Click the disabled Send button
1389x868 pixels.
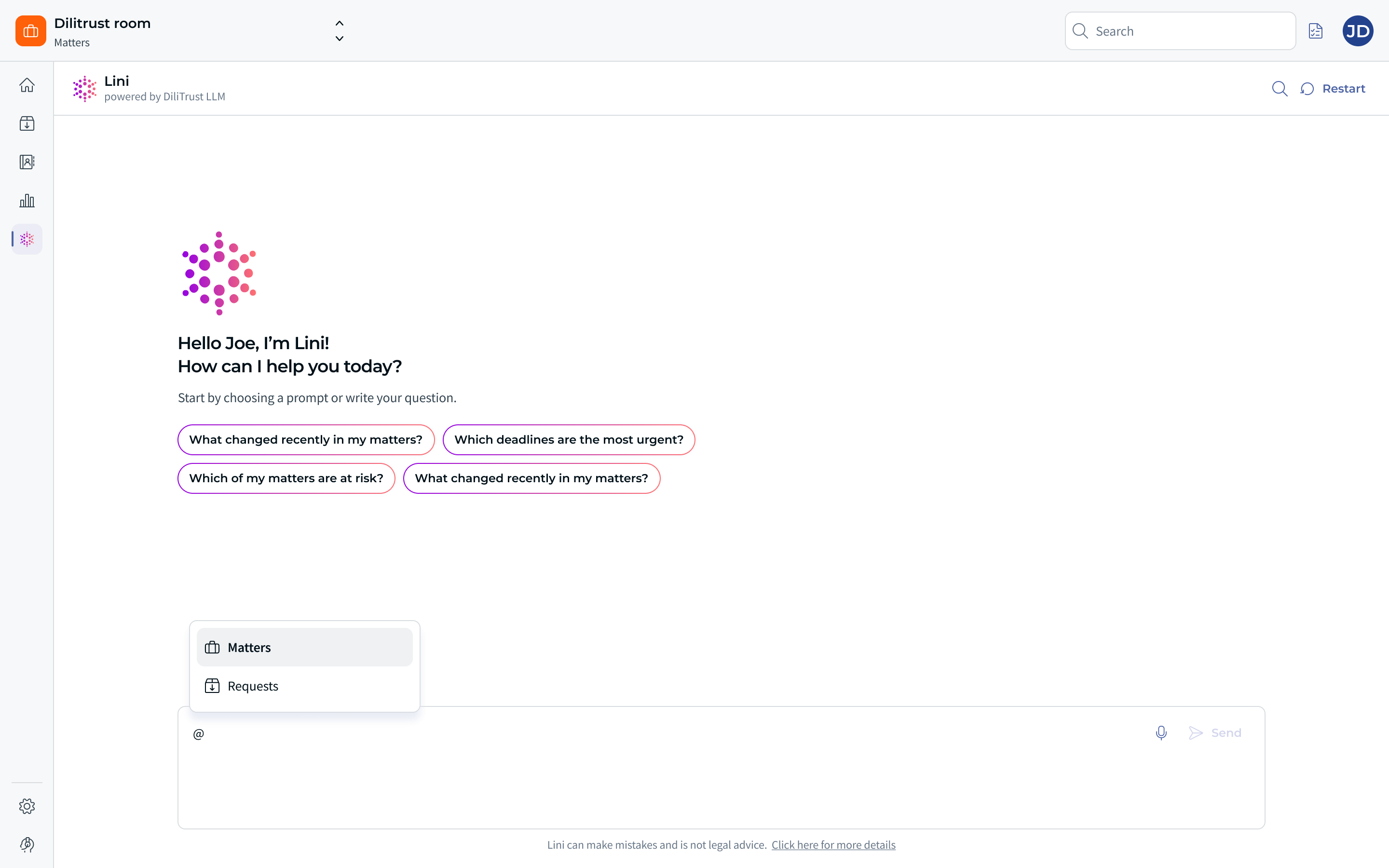click(1215, 733)
